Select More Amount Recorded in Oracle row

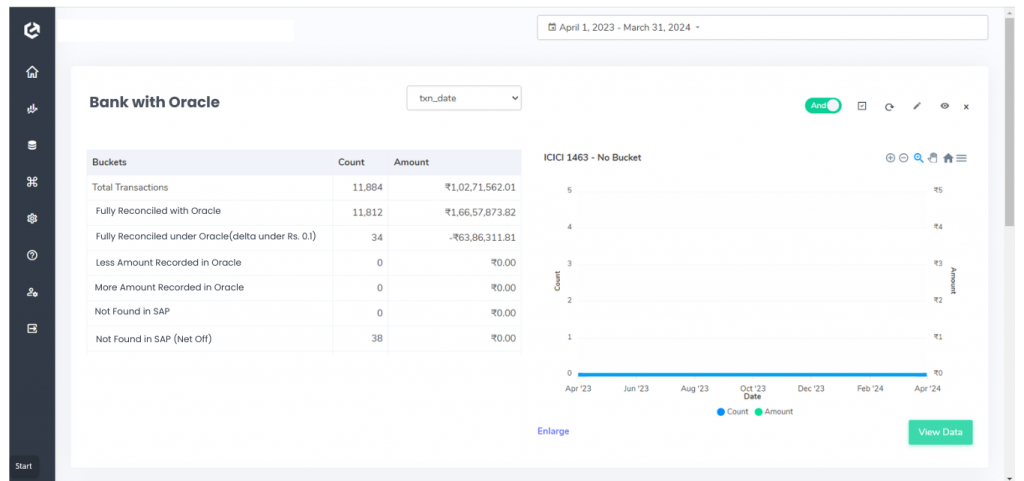click(304, 288)
